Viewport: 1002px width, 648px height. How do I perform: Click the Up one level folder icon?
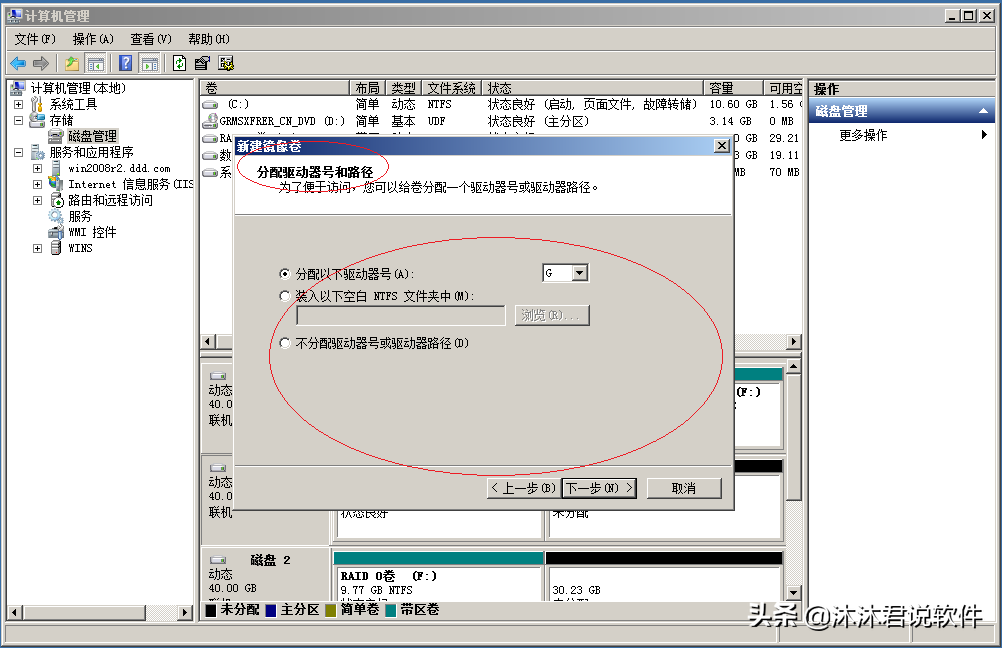(72, 63)
